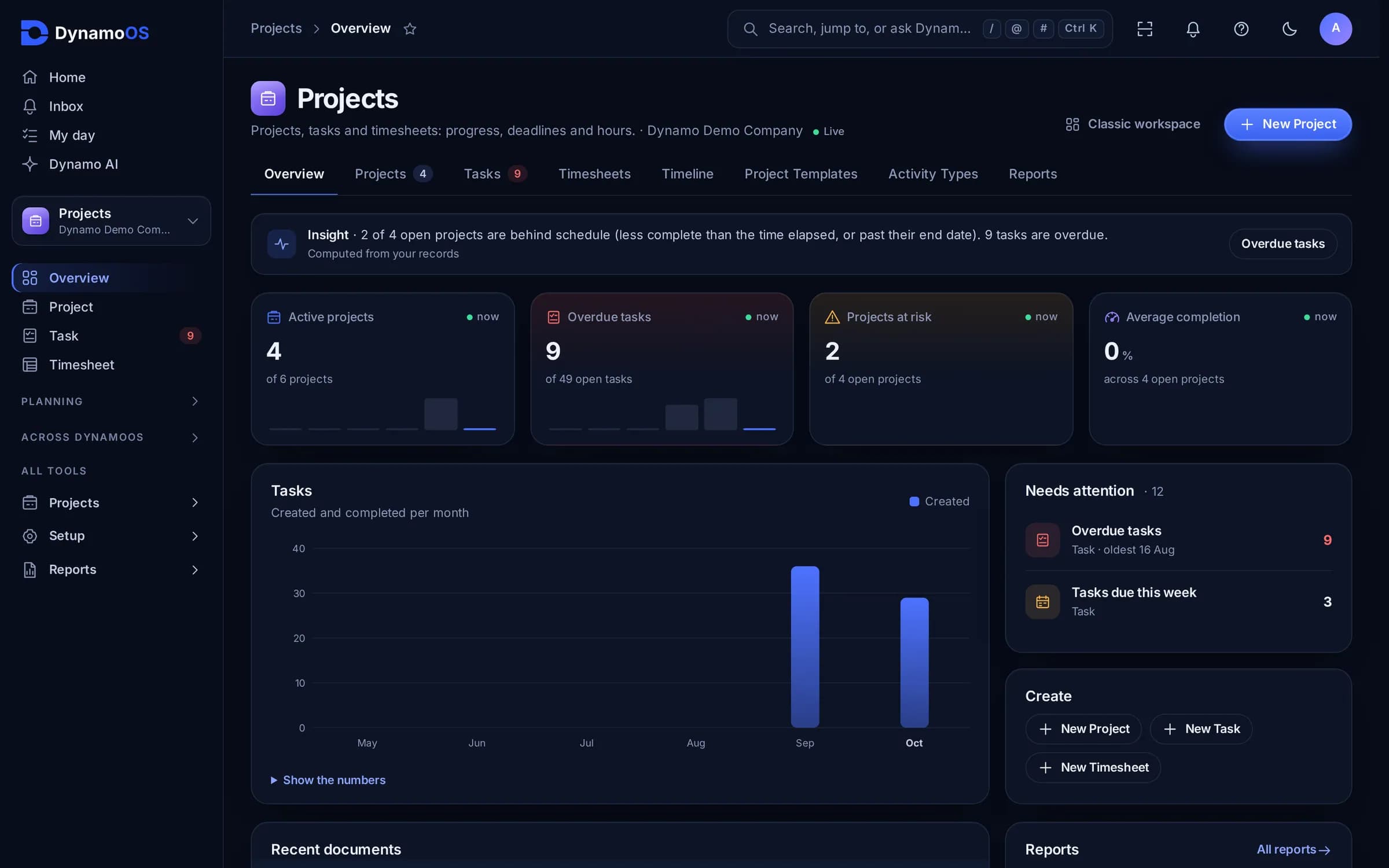Click the Tasks due this week calendar icon
The width and height of the screenshot is (1389, 868).
point(1042,602)
